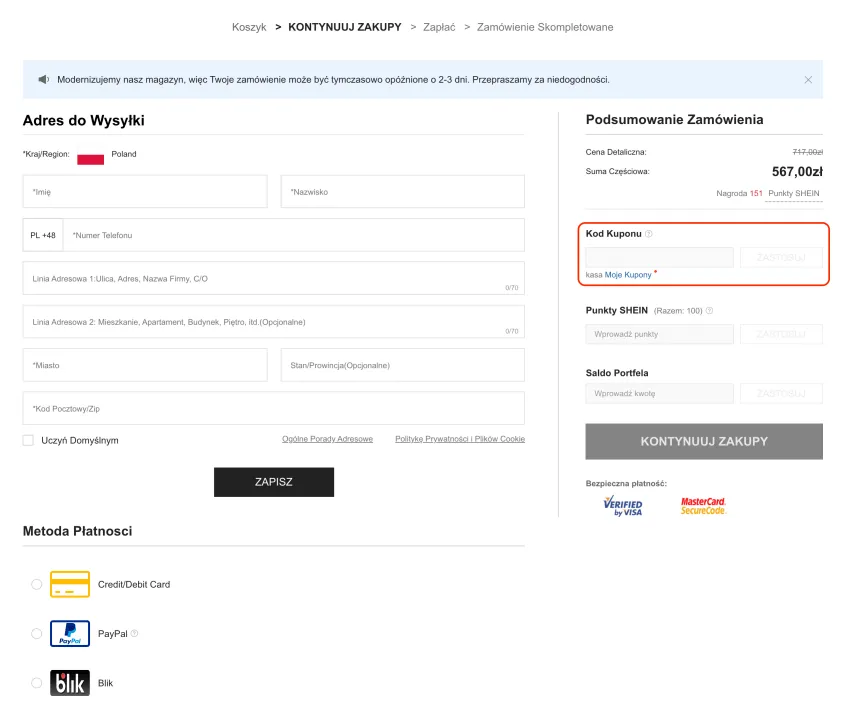851x707 pixels.
Task: Click the Poland flag icon
Action: click(91, 157)
